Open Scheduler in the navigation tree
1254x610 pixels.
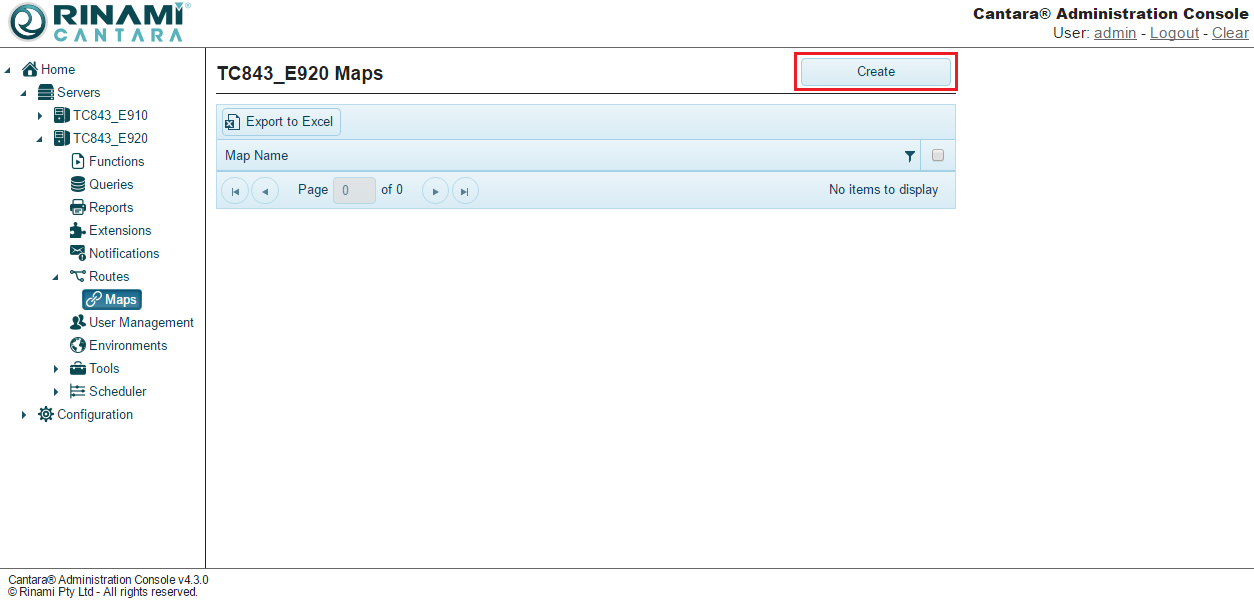click(117, 392)
